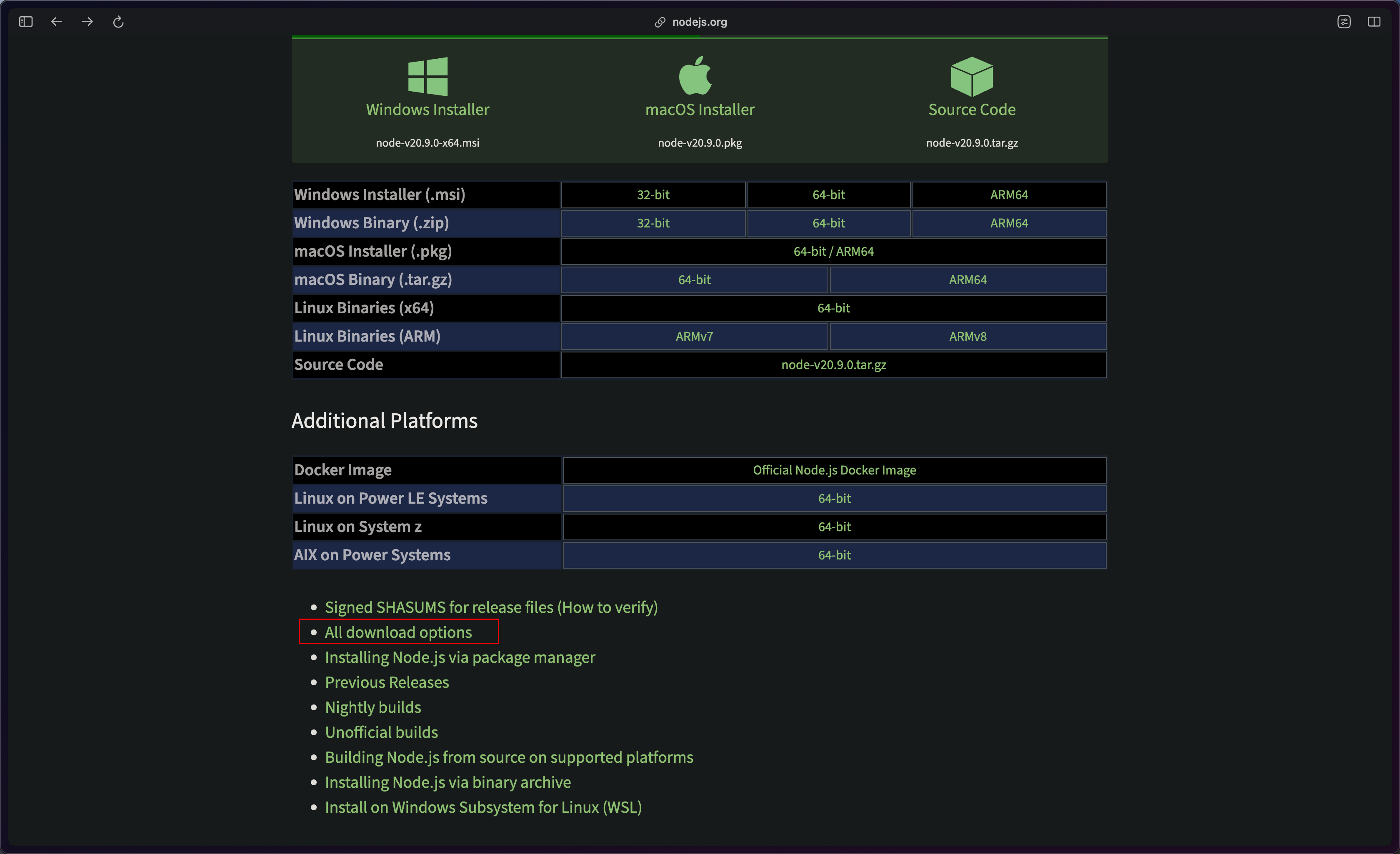Go forward with the forward arrow
This screenshot has height=854, width=1400.
(x=87, y=22)
